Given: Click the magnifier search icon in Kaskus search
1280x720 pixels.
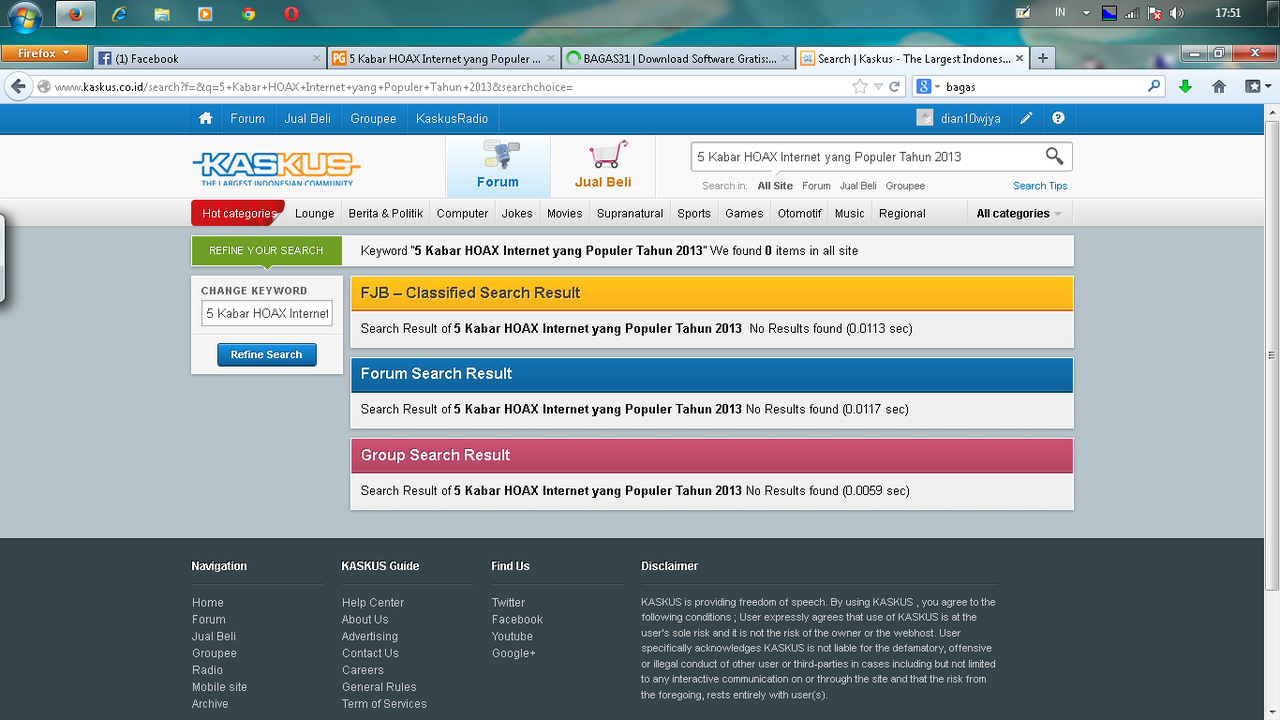Looking at the screenshot, I should [x=1054, y=156].
